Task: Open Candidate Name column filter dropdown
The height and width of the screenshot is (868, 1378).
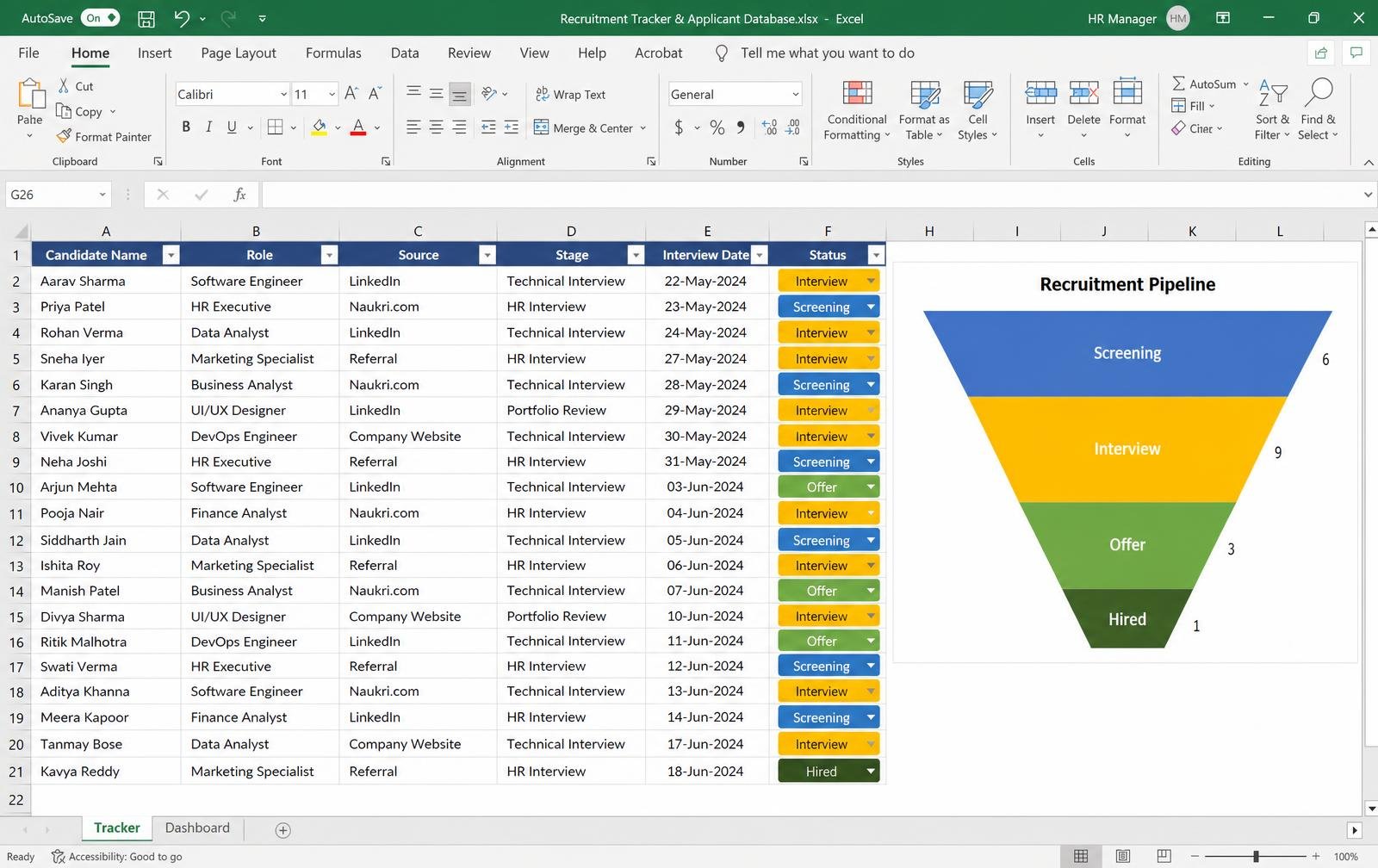Action: [171, 255]
